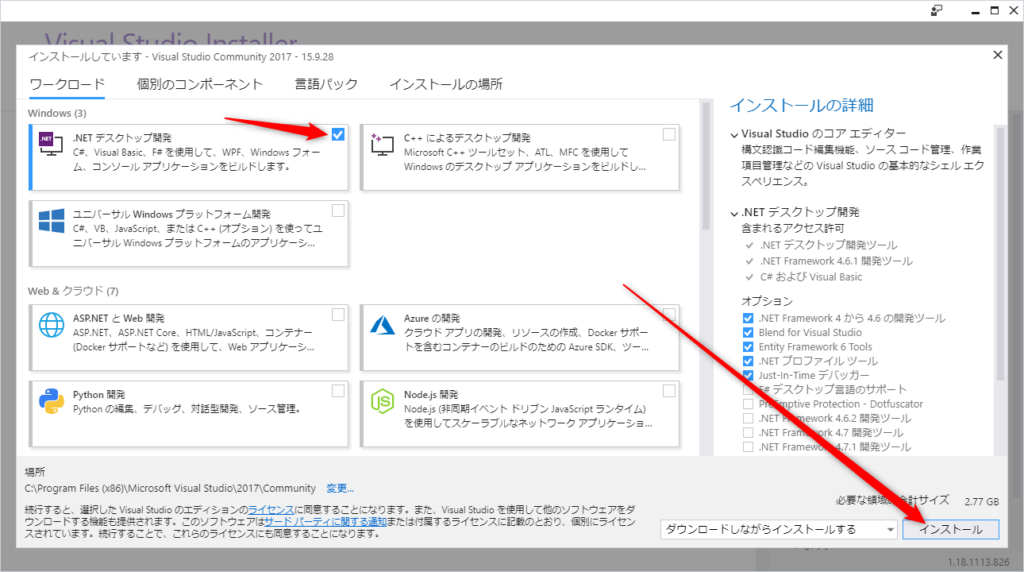Click the インストール button
1024x572 pixels.
[x=951, y=530]
